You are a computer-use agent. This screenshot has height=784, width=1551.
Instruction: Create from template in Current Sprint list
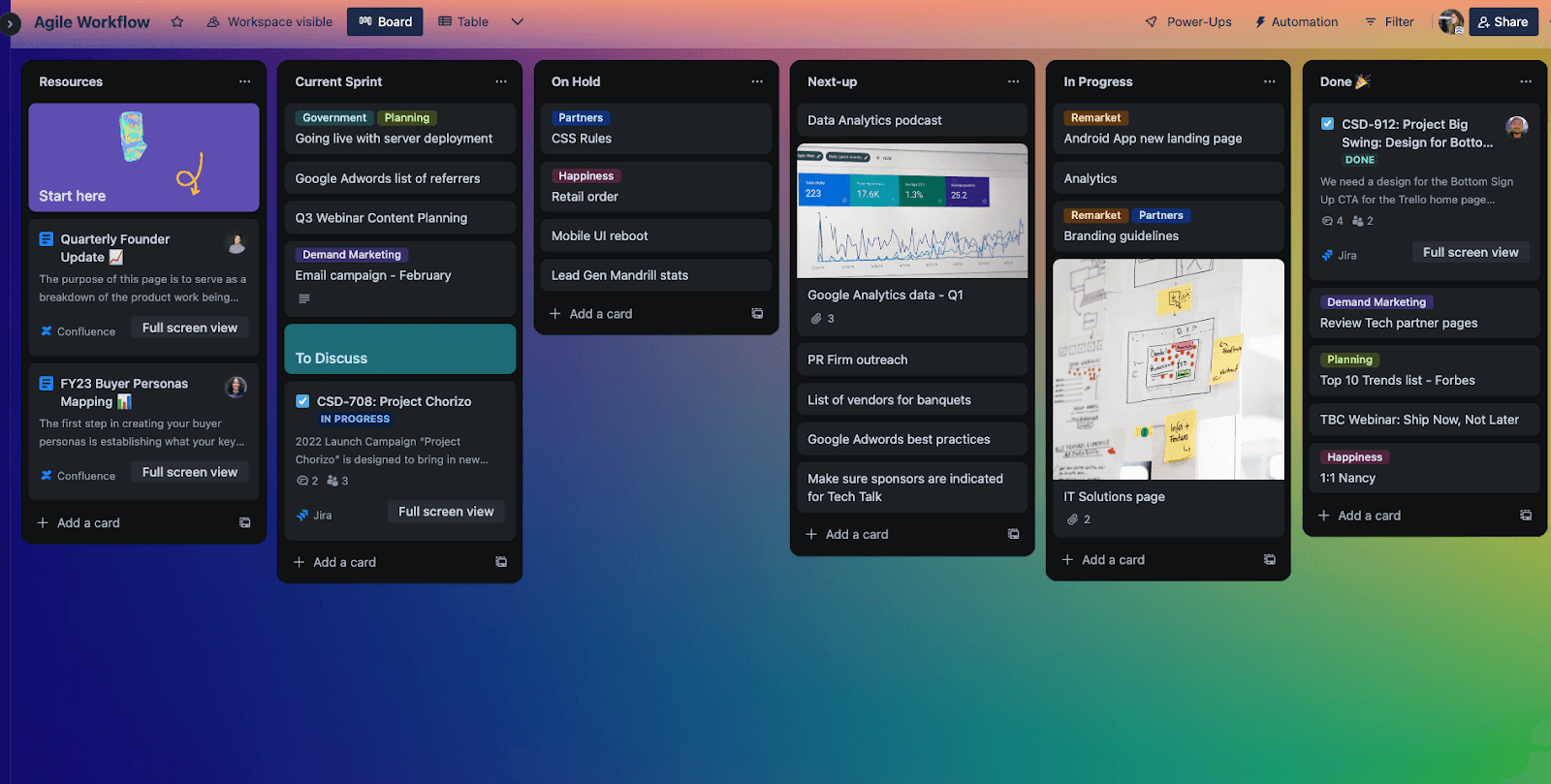pos(501,562)
